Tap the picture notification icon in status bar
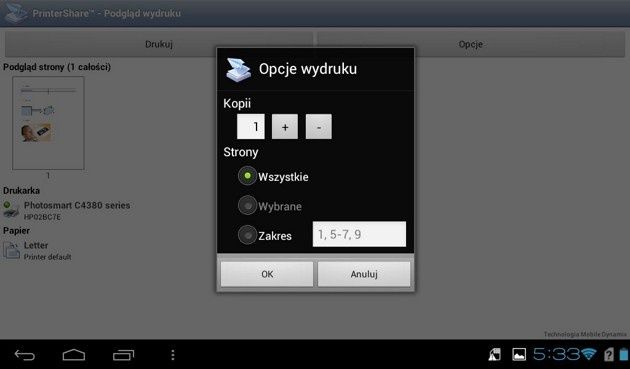Viewport: 630px width, 369px height. point(519,354)
